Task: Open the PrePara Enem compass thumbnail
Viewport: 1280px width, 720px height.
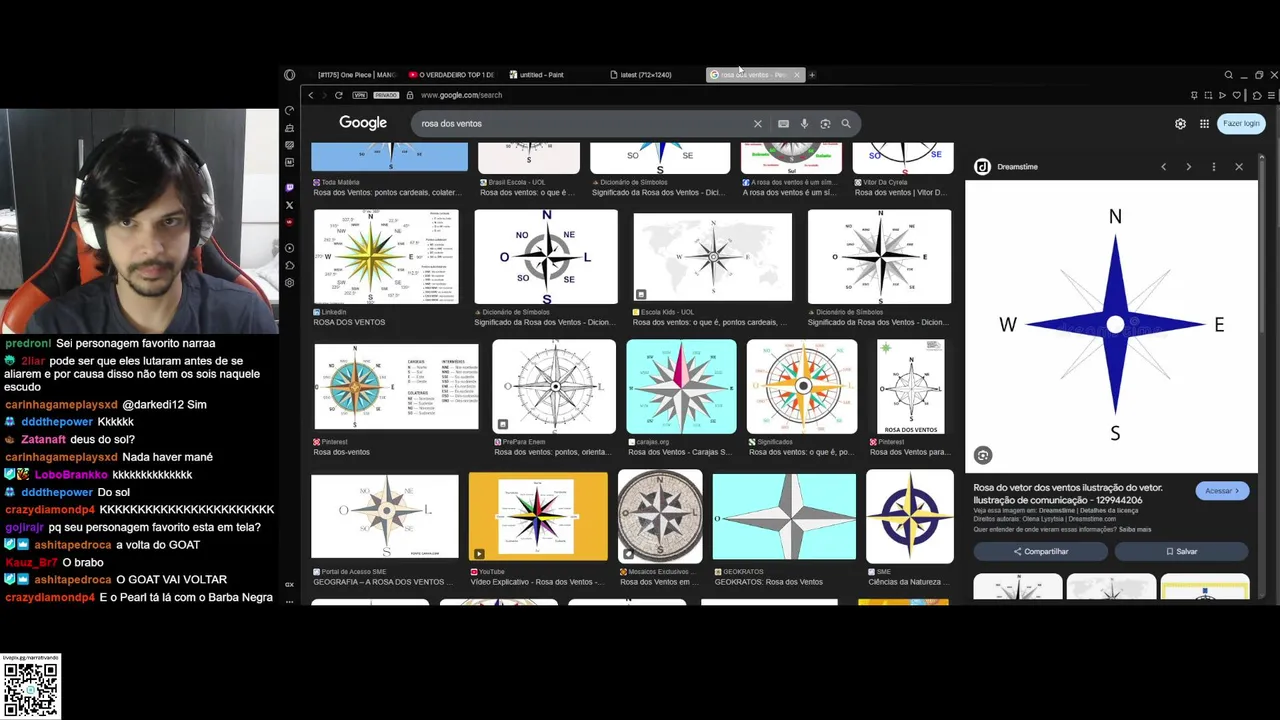Action: pos(554,387)
